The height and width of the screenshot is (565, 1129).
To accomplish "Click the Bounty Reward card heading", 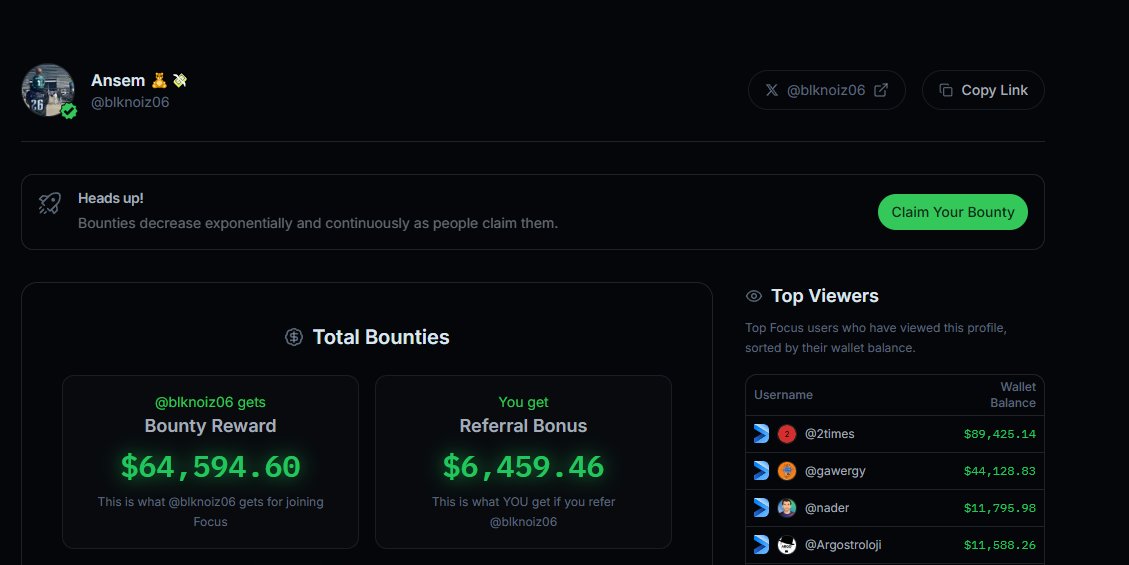I will (210, 426).
